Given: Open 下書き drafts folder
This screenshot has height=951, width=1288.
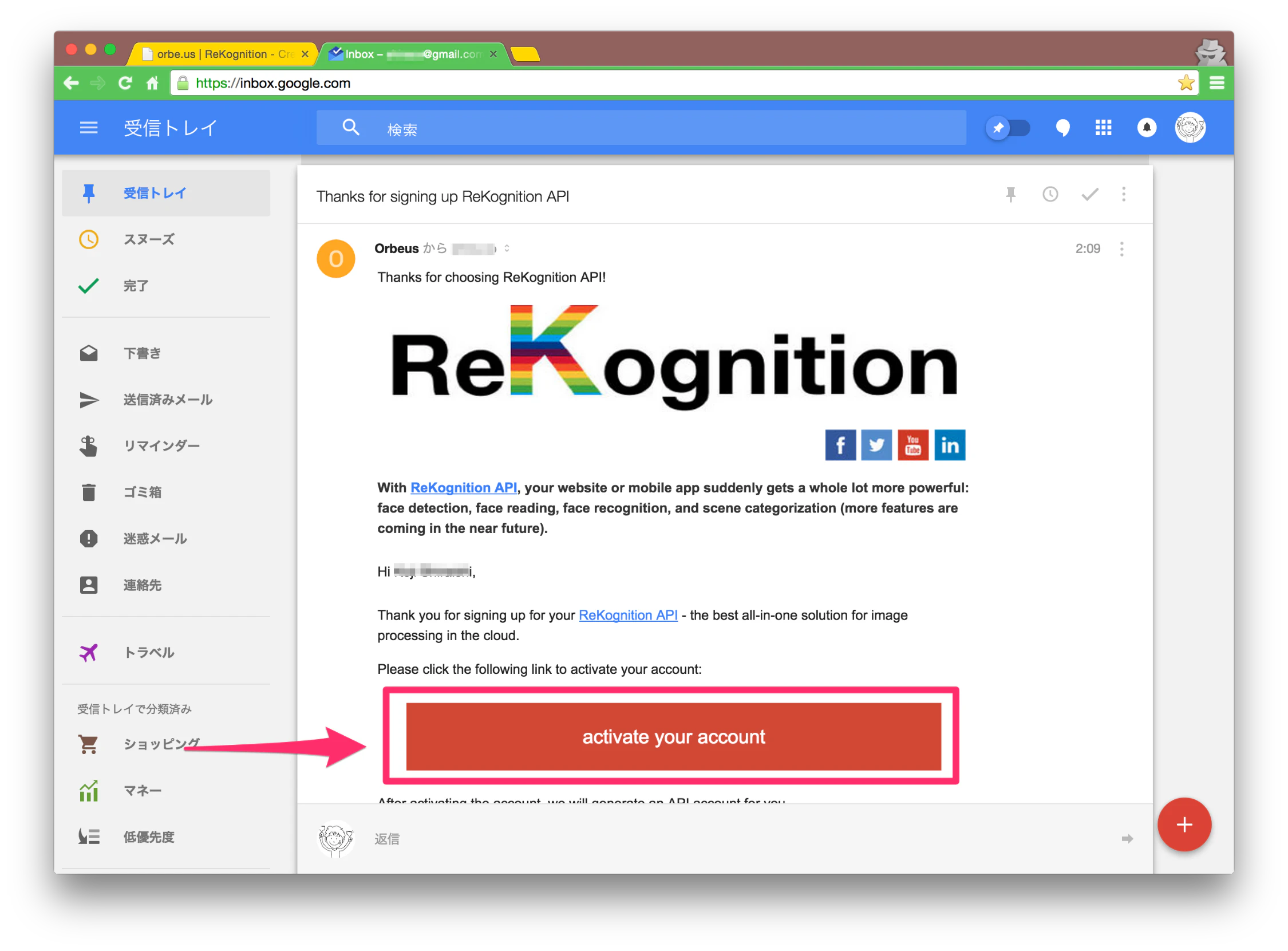Looking at the screenshot, I should click(166, 353).
